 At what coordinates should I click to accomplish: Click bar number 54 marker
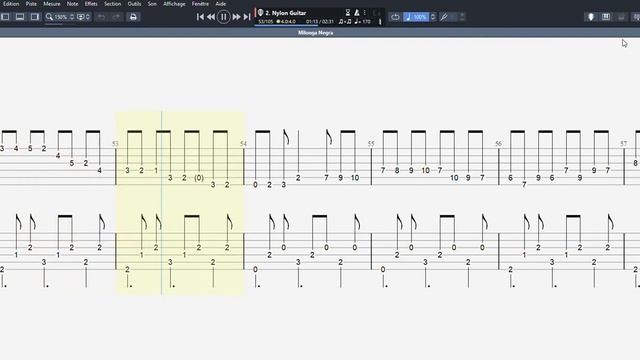point(244,144)
